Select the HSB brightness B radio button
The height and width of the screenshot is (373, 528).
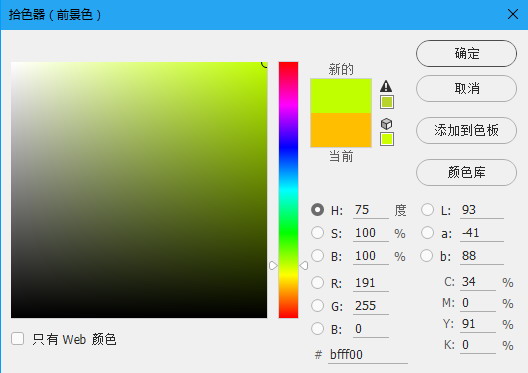[x=318, y=256]
